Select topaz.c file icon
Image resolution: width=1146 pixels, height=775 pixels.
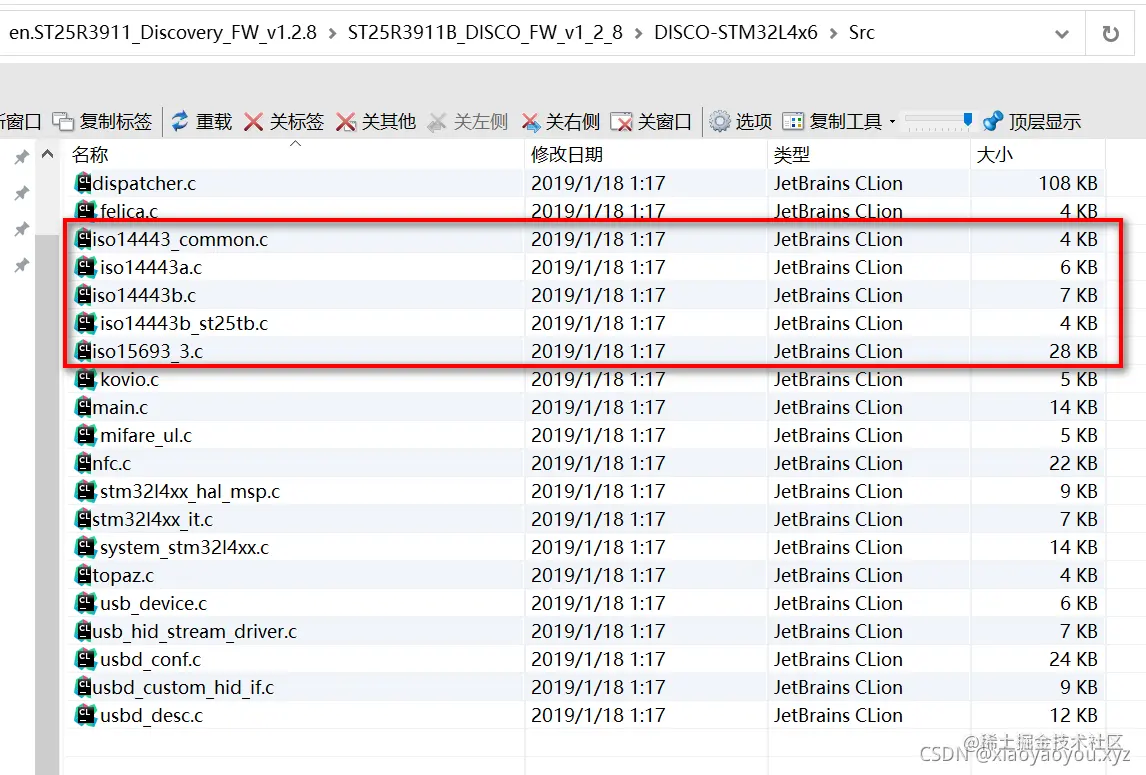(x=85, y=575)
